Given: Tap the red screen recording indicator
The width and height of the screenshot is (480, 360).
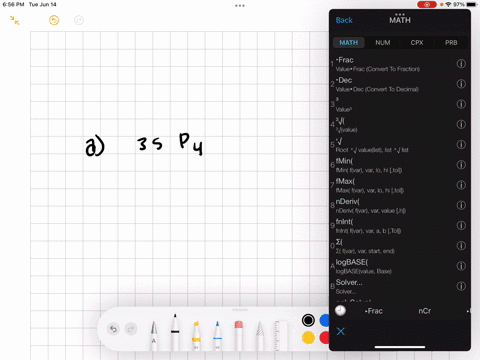Looking at the screenshot, I should point(427,5).
